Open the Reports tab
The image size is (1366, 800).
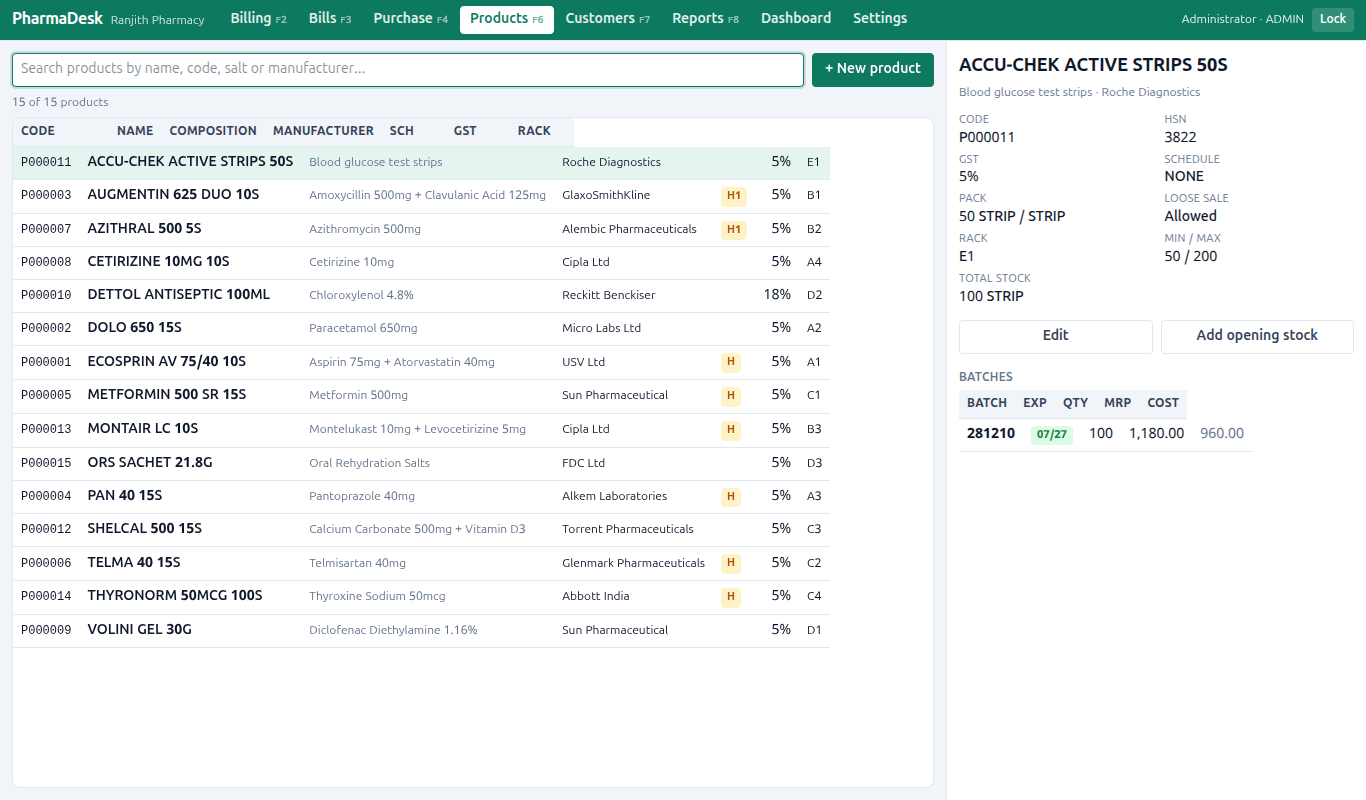point(706,19)
